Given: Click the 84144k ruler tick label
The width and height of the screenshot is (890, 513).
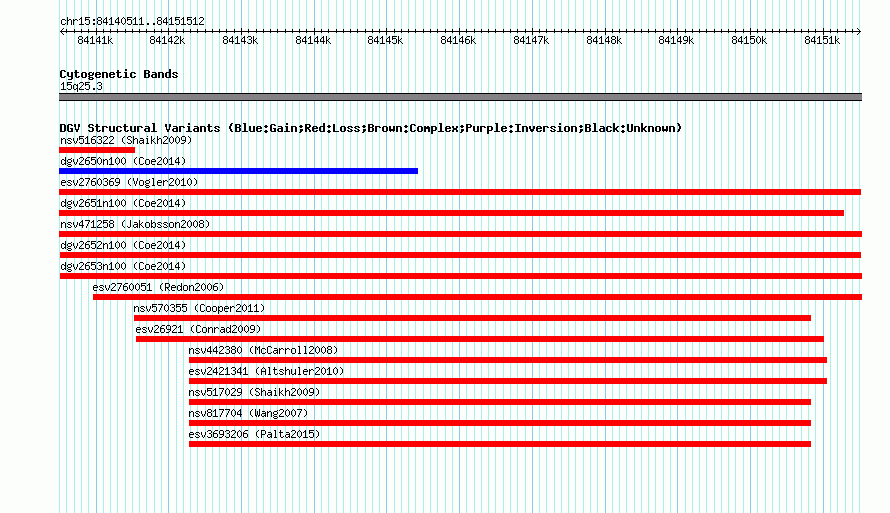Looking at the screenshot, I should coord(313,40).
